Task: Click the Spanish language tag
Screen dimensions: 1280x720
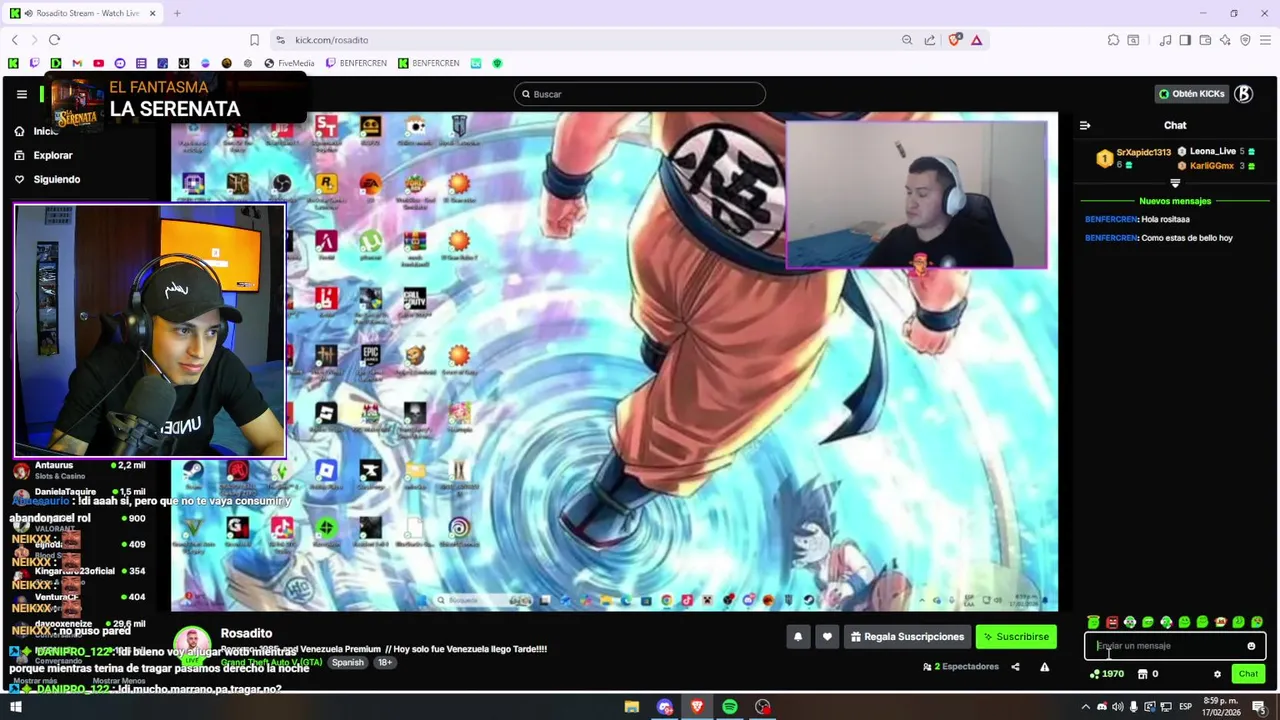Action: (348, 662)
